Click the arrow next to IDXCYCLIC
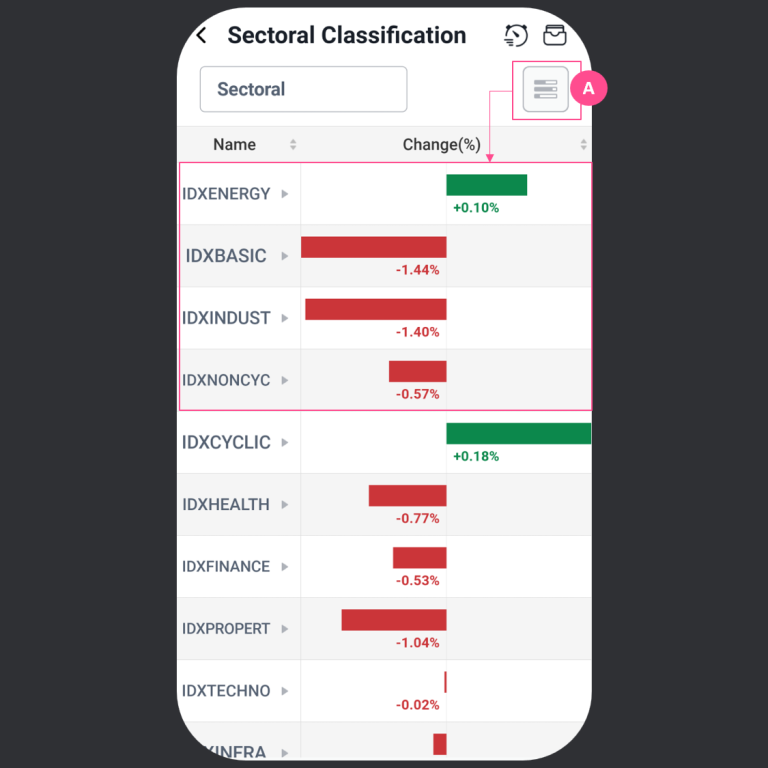Viewport: 768px width, 768px height. [x=285, y=442]
